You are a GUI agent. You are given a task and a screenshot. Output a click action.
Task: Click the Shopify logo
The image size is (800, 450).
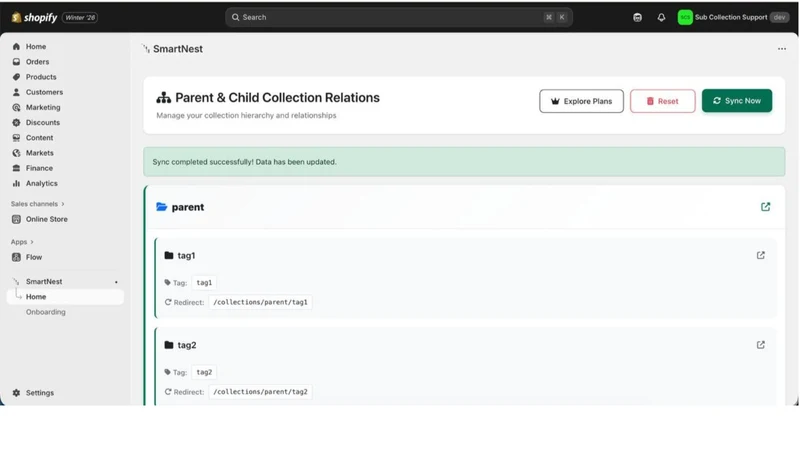pyautogui.click(x=34, y=17)
